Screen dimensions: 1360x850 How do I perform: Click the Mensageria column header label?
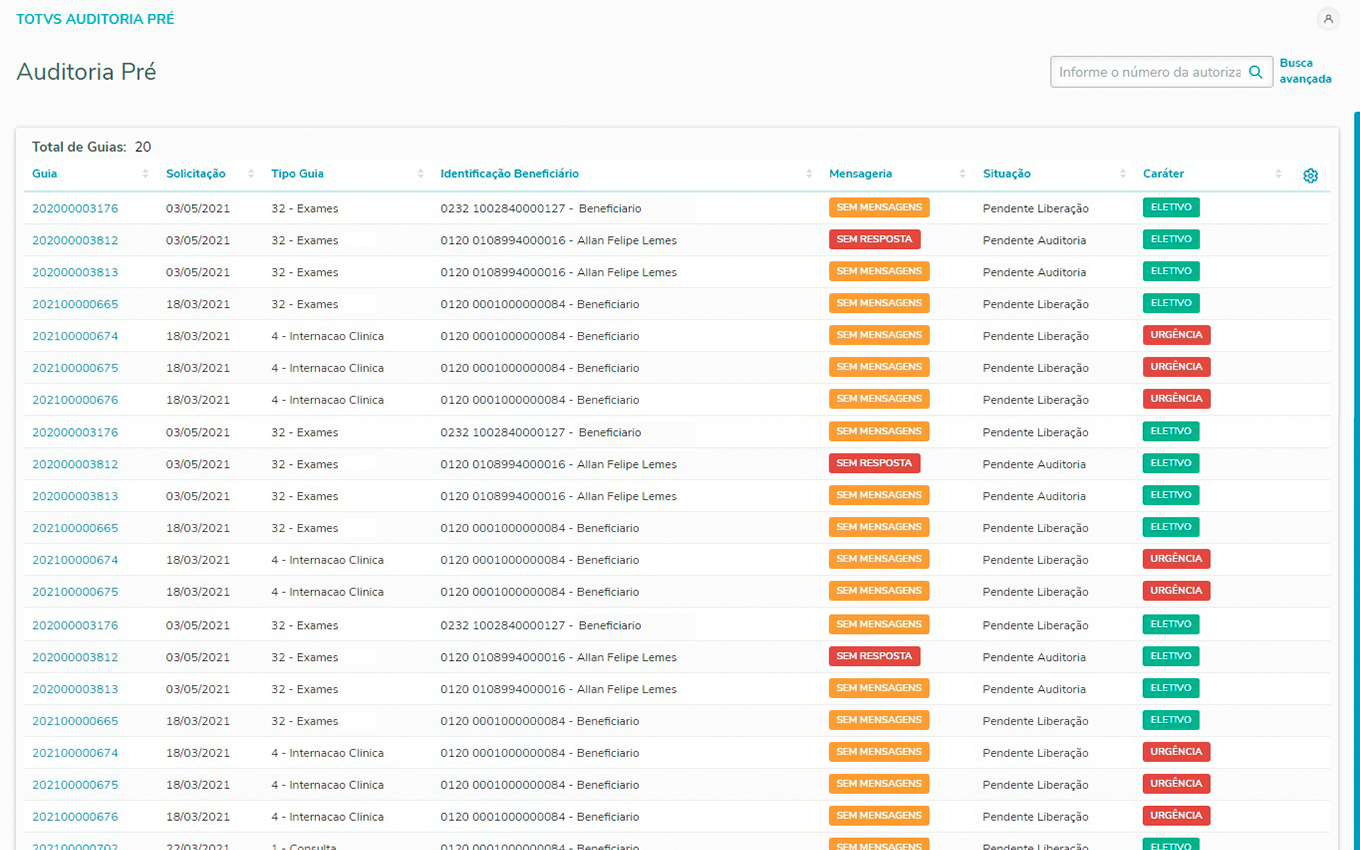860,174
